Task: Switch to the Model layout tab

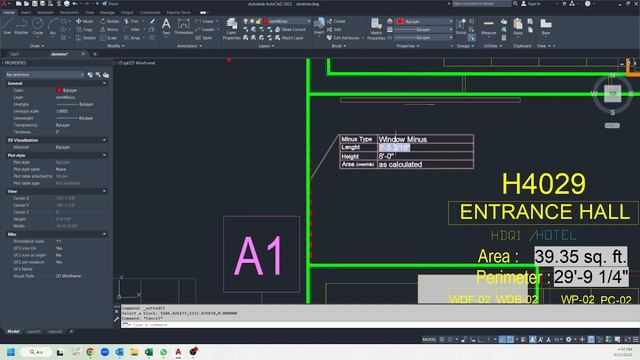Action: [x=13, y=331]
